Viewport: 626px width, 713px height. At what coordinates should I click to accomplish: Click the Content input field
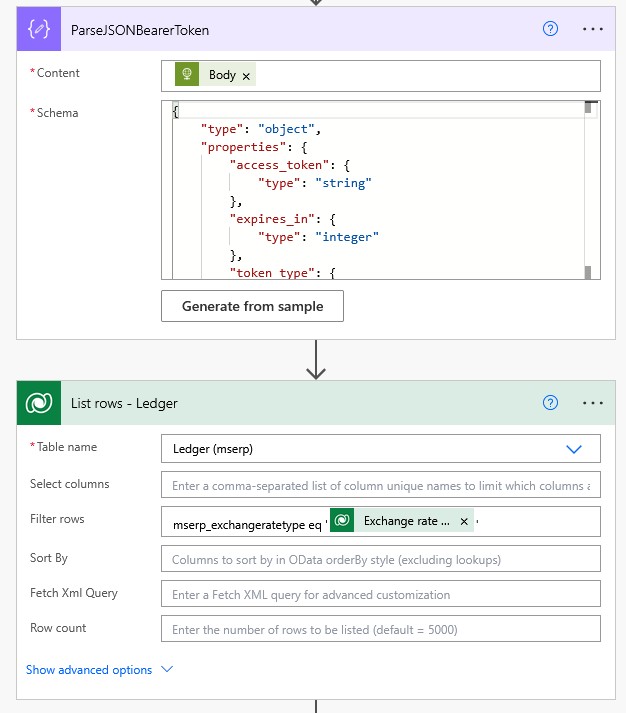coord(381,76)
